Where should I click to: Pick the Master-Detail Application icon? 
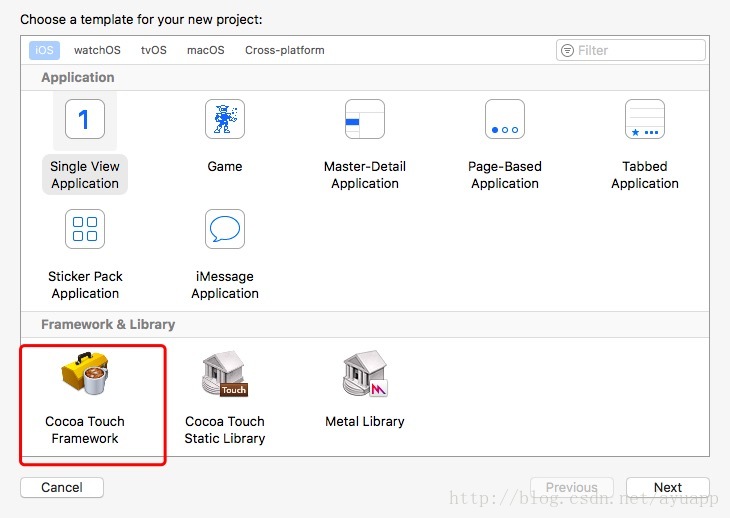point(365,119)
